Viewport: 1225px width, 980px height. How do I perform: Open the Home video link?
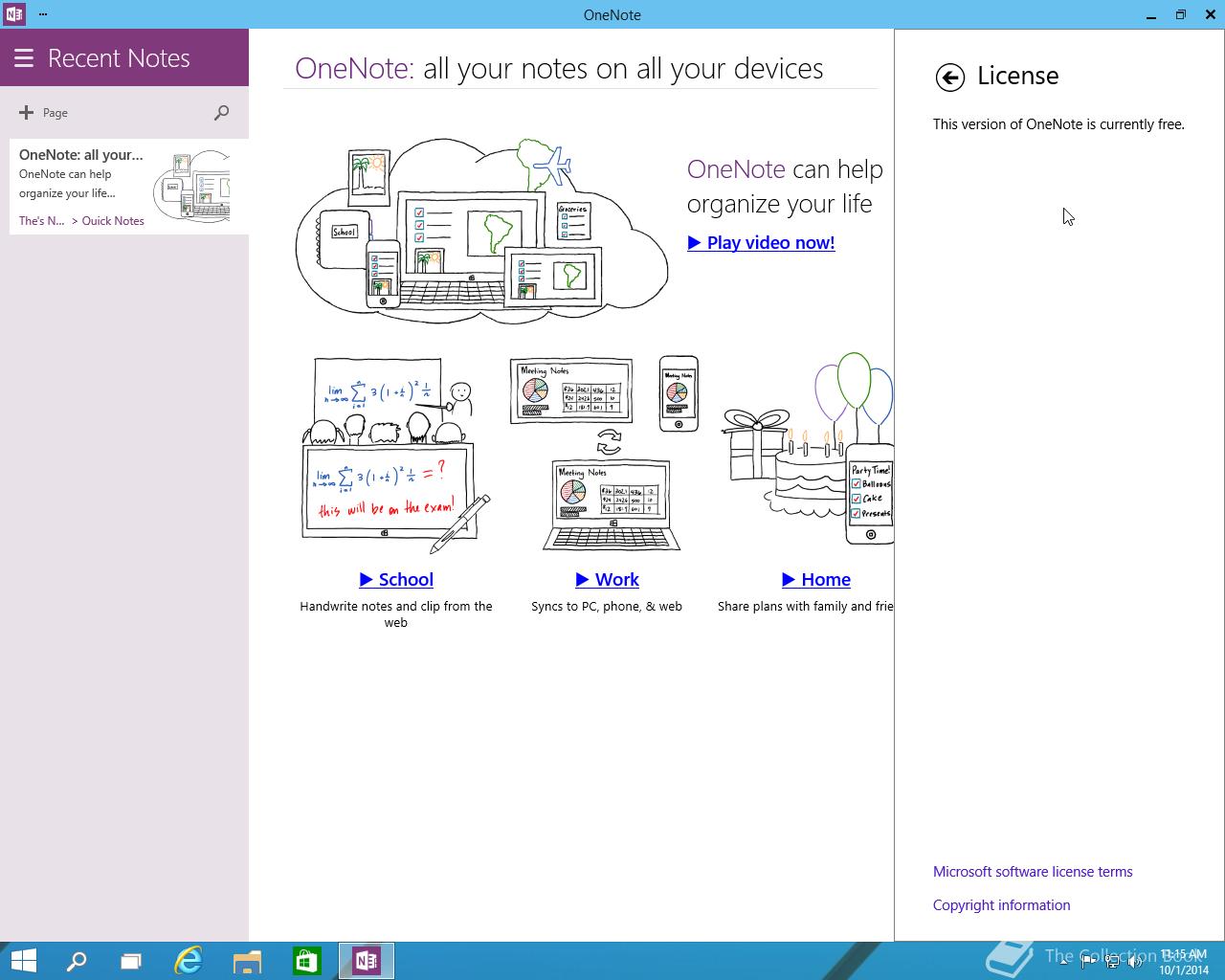[x=816, y=580]
